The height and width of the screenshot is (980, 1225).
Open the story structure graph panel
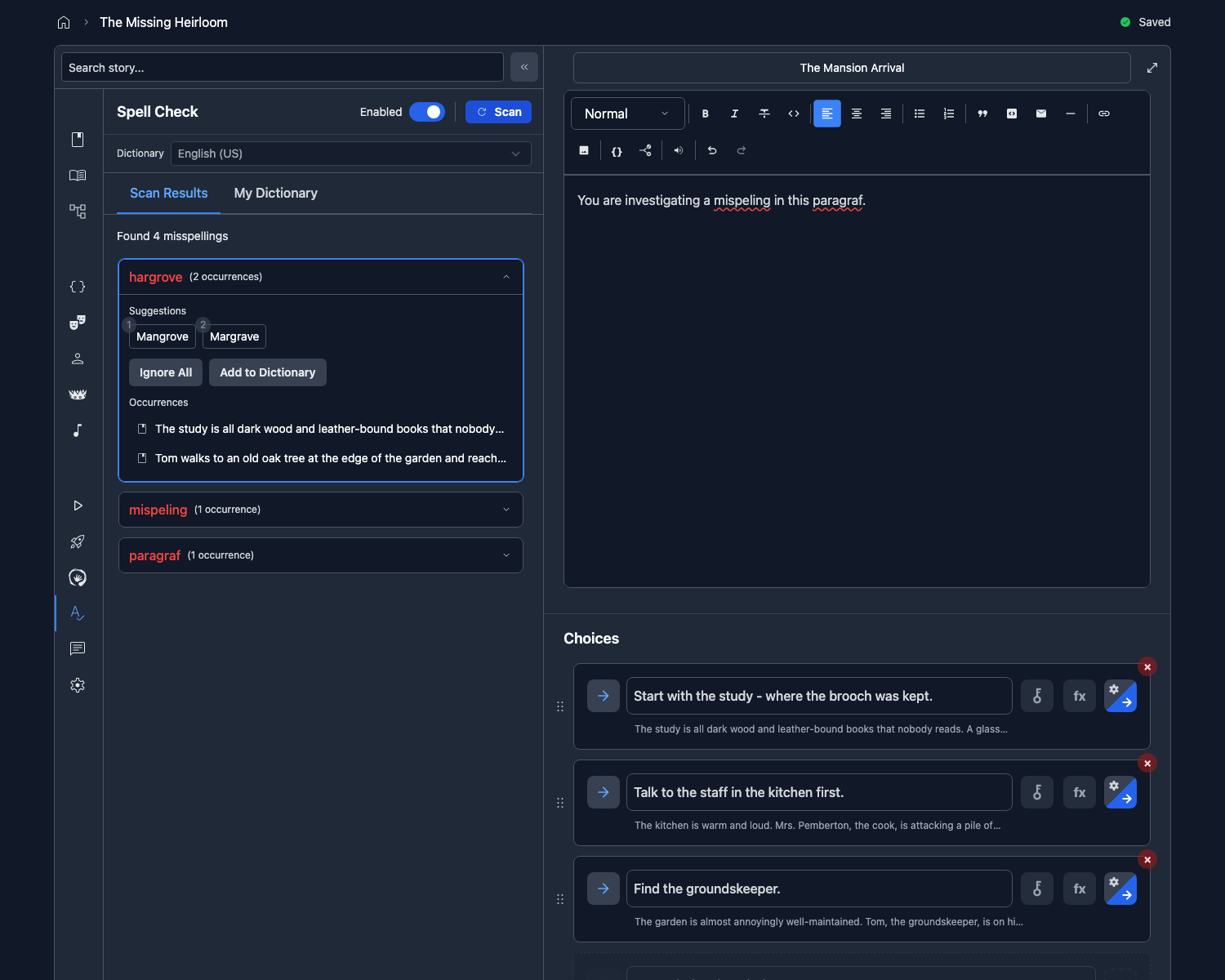(x=77, y=211)
